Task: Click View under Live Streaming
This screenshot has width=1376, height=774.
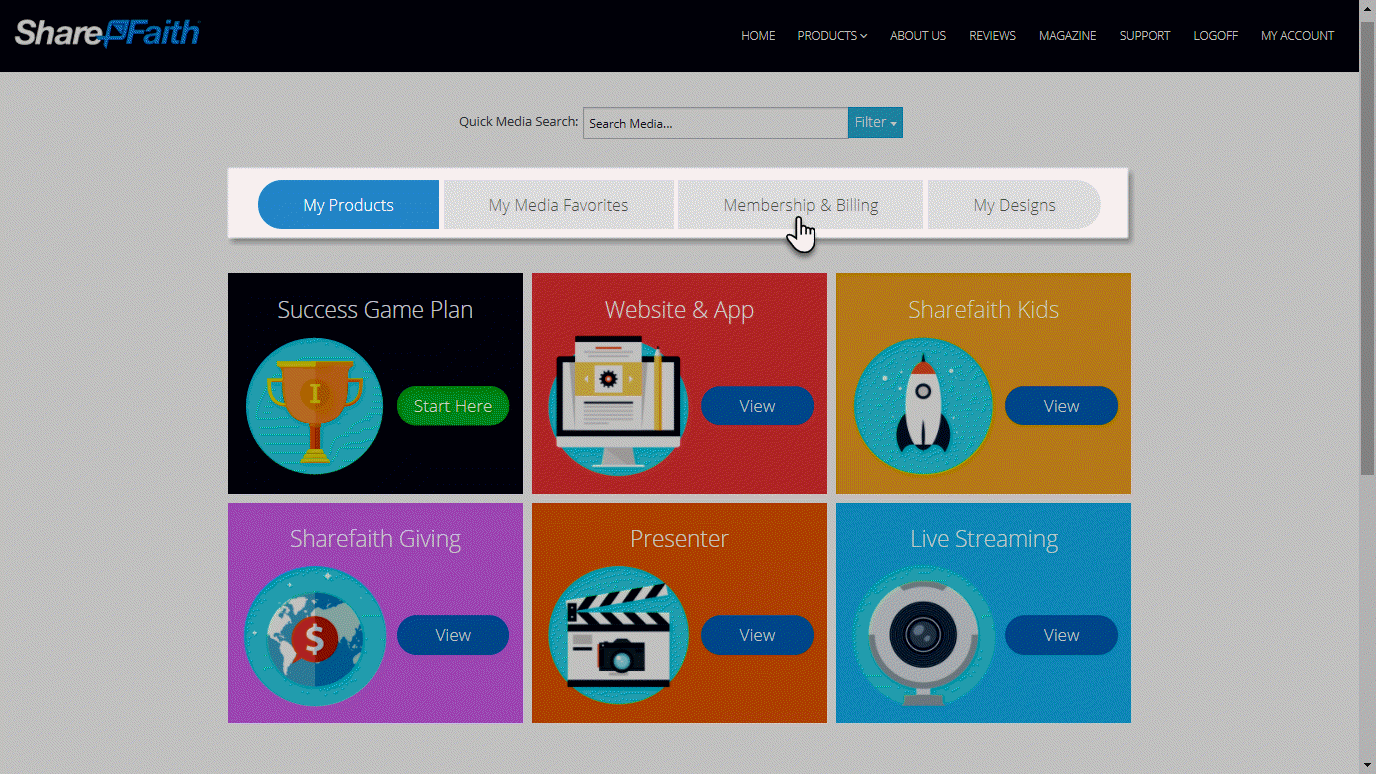Action: [x=1061, y=635]
